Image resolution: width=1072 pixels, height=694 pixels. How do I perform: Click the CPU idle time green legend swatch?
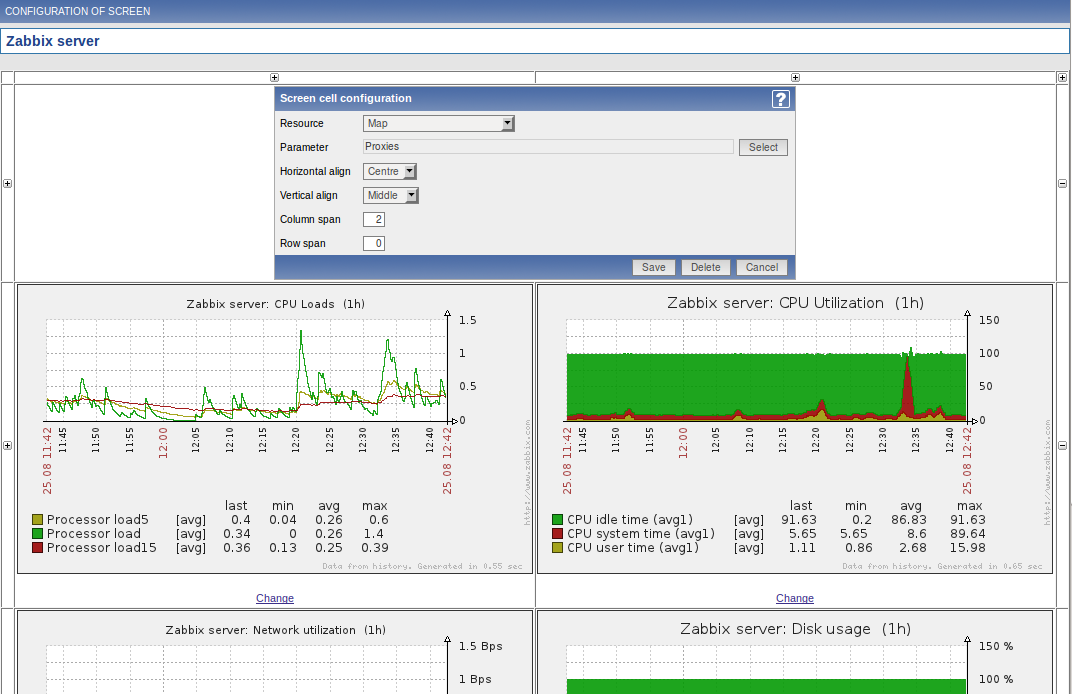pos(557,520)
